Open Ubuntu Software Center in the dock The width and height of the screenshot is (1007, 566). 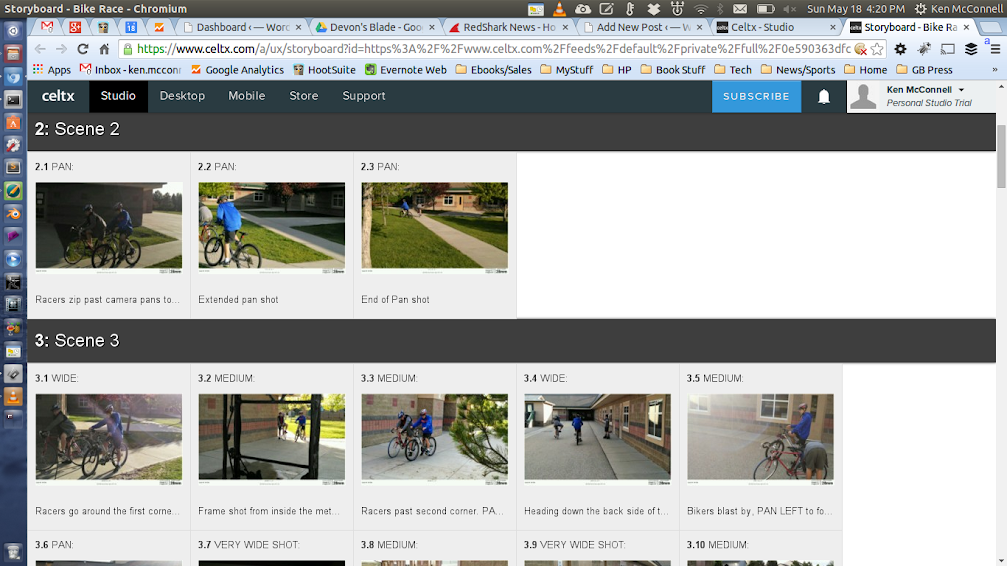click(13, 122)
